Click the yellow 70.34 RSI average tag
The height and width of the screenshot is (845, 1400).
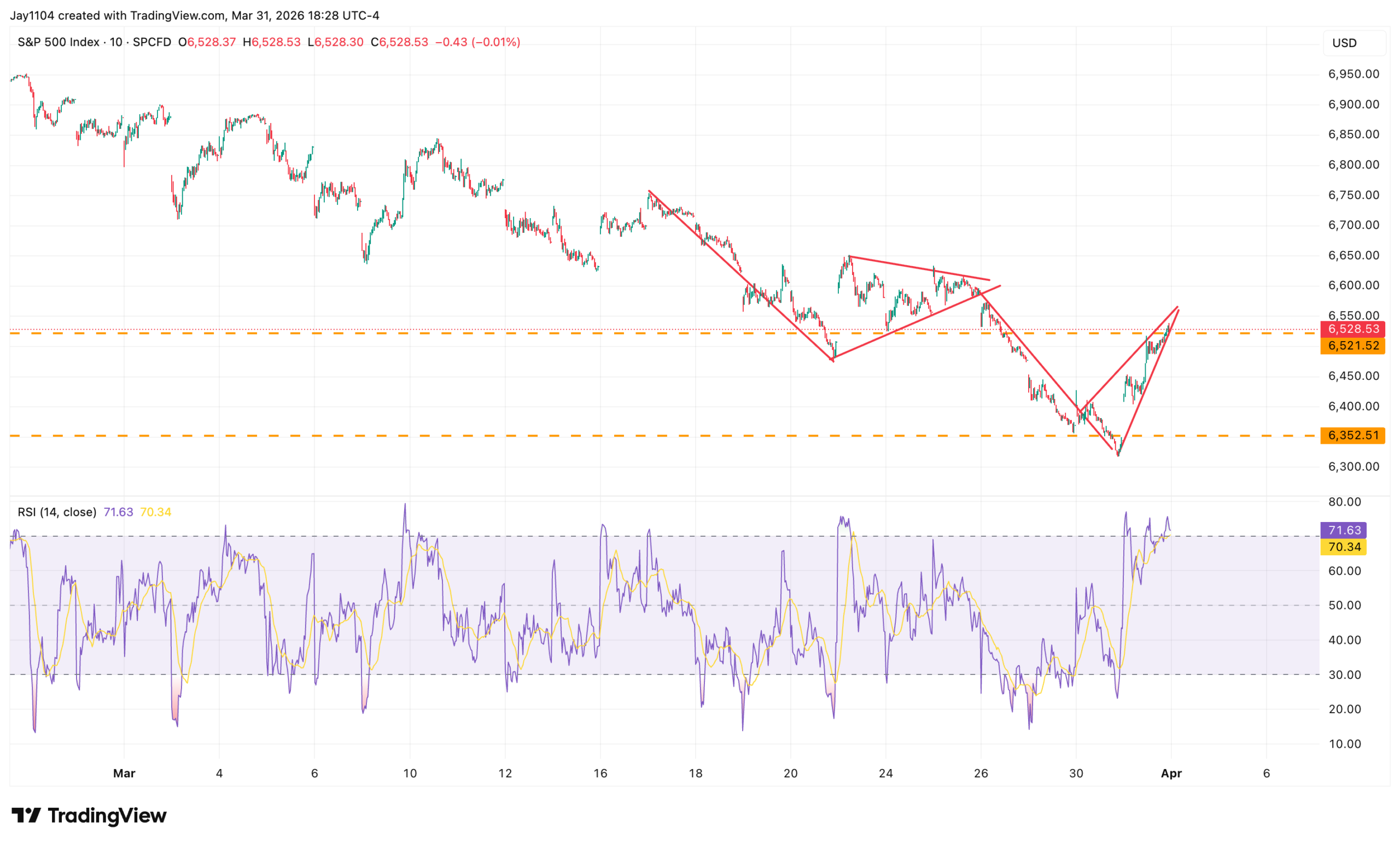(x=1344, y=547)
